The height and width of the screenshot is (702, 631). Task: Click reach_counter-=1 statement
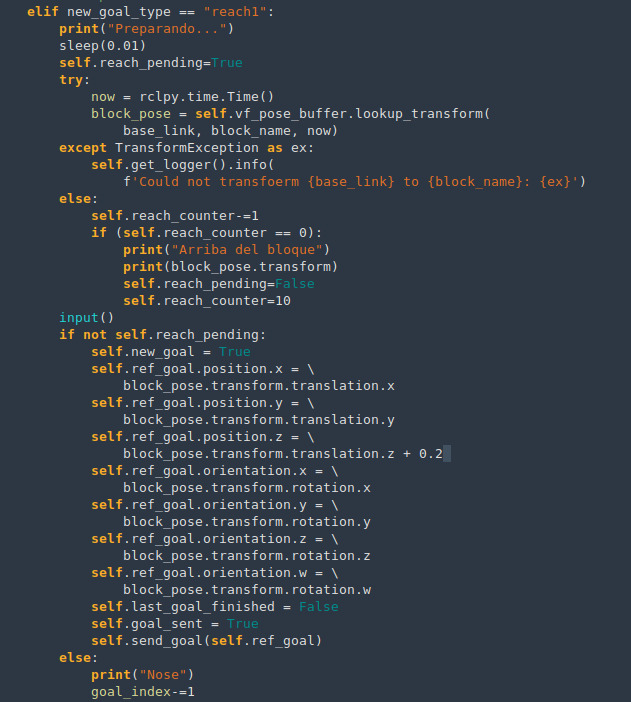(x=175, y=215)
